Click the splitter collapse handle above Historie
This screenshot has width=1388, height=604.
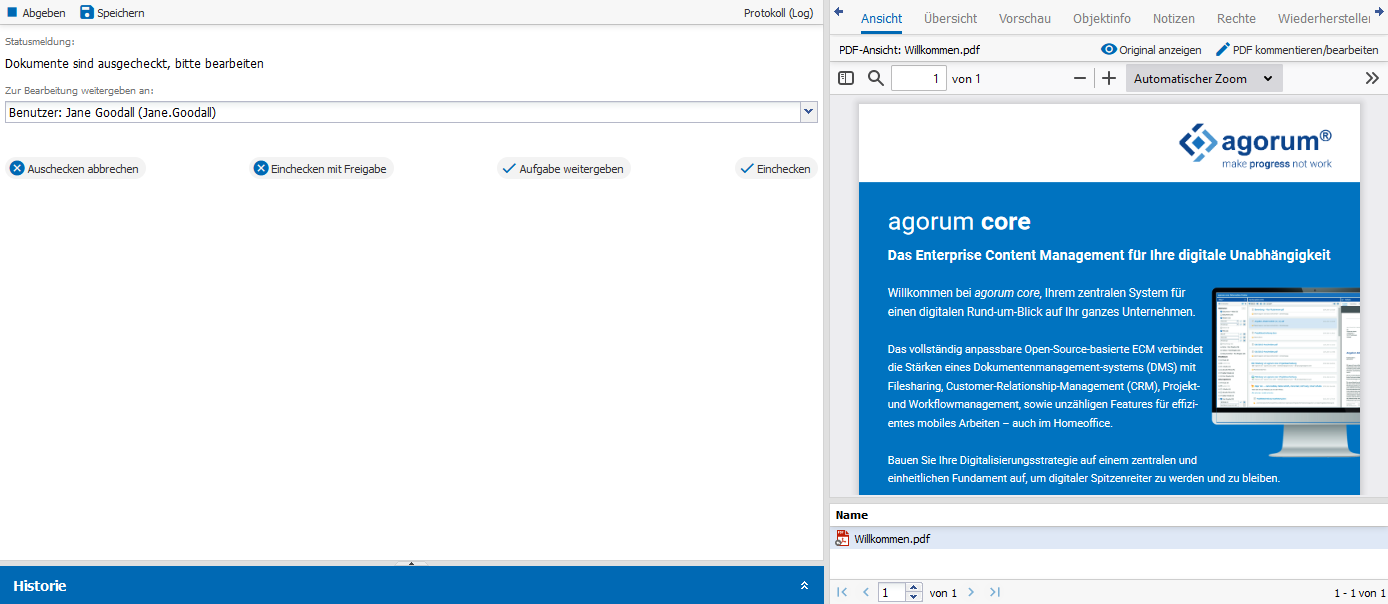coord(411,564)
